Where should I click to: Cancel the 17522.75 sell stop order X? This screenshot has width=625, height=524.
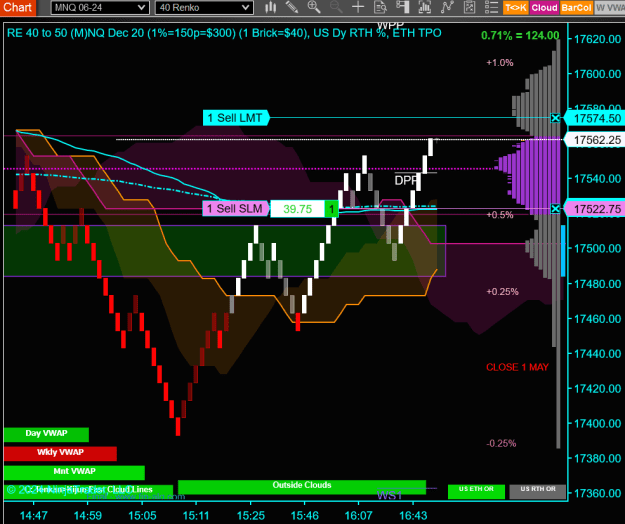pyautogui.click(x=555, y=208)
